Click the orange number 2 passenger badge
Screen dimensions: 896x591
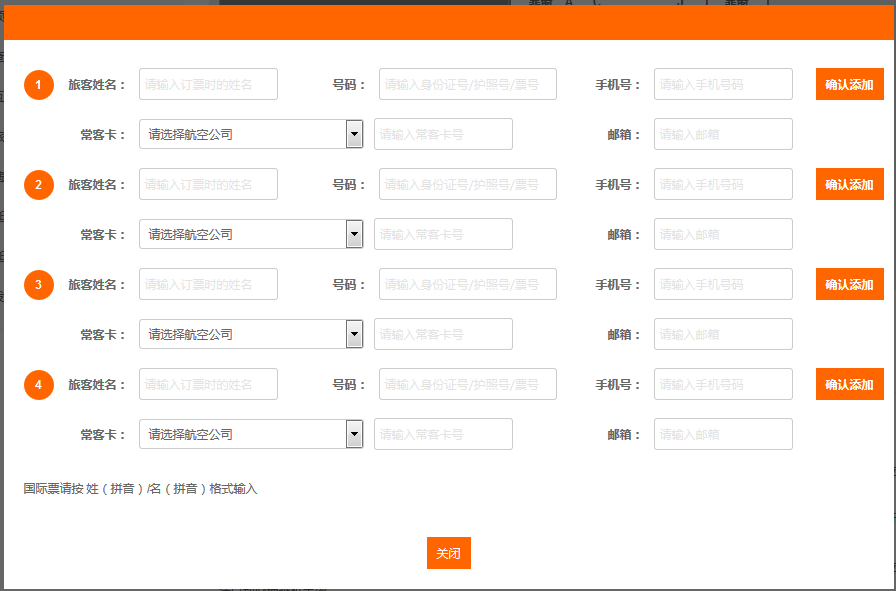[38, 185]
